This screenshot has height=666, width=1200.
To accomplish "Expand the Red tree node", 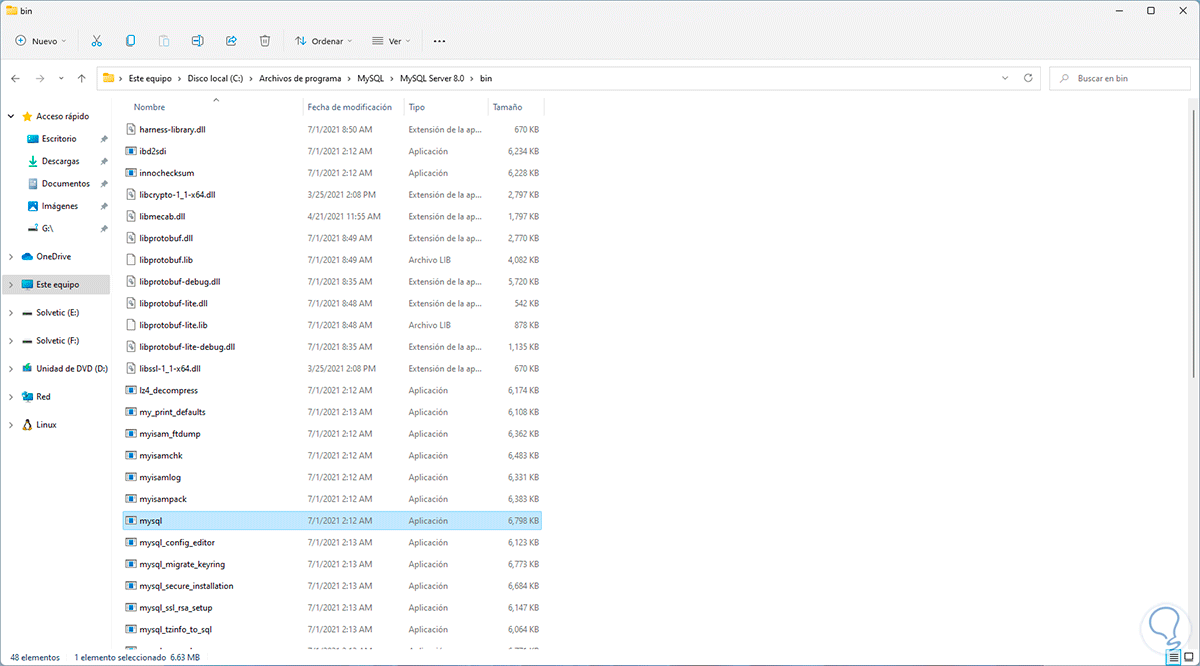I will tap(11, 397).
